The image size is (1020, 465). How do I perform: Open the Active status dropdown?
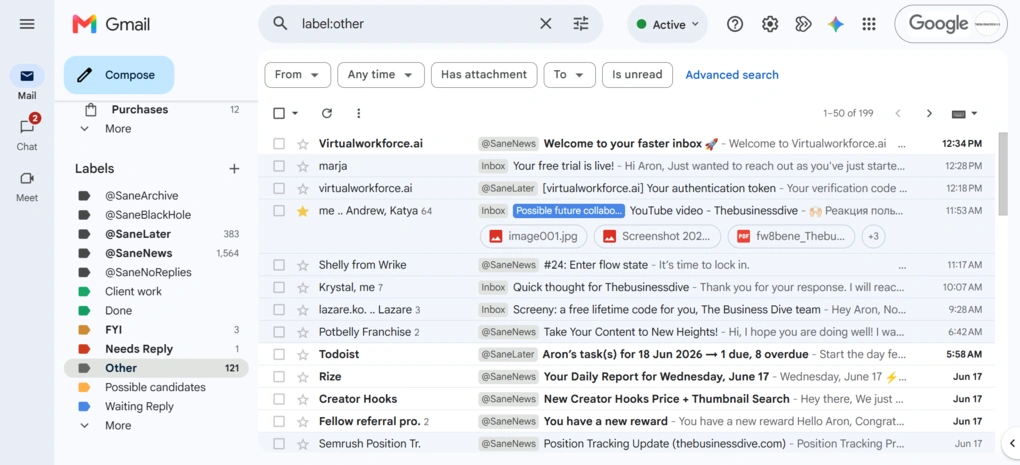point(667,24)
